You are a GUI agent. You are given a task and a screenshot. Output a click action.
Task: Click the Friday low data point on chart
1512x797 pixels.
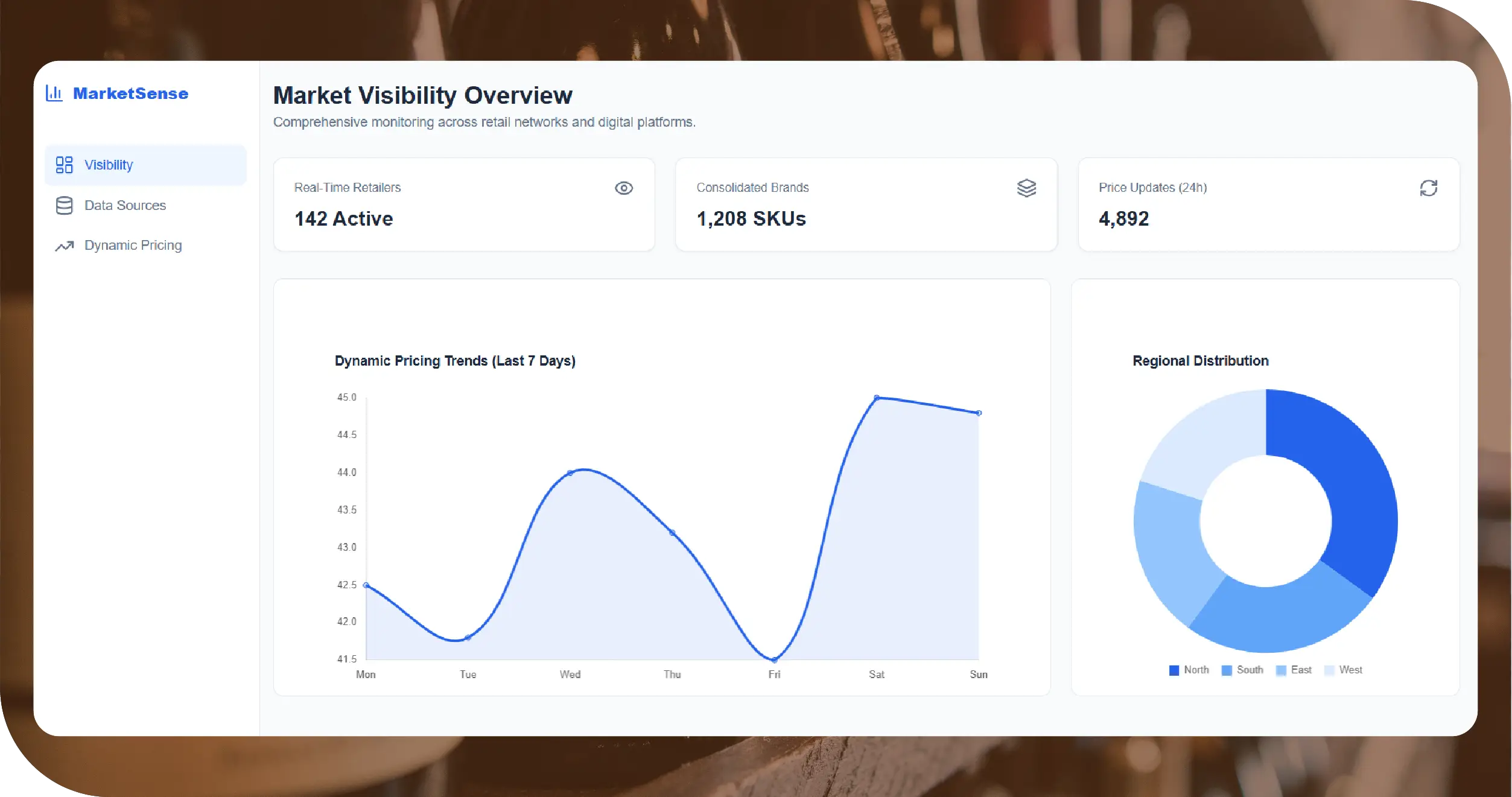point(774,659)
